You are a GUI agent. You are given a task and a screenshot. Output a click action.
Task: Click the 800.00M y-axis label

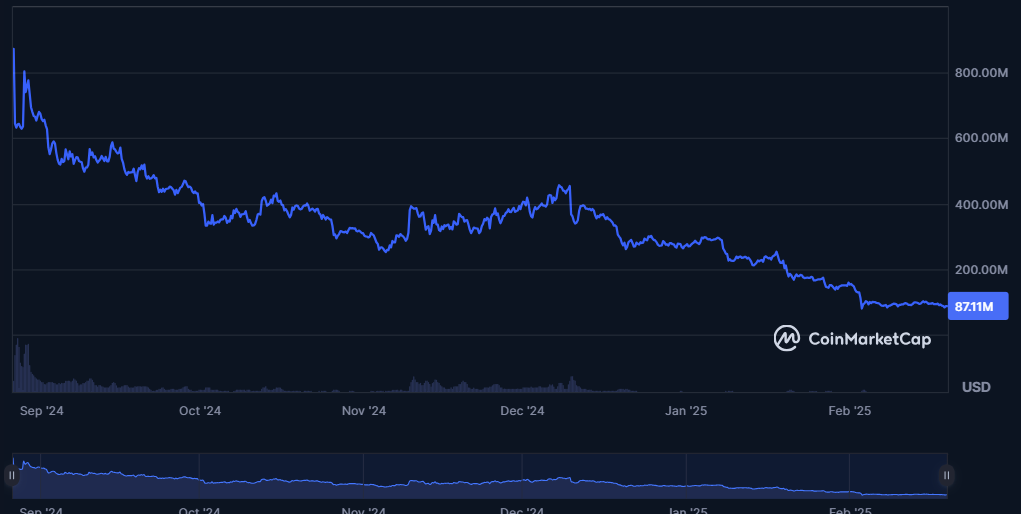coord(981,73)
